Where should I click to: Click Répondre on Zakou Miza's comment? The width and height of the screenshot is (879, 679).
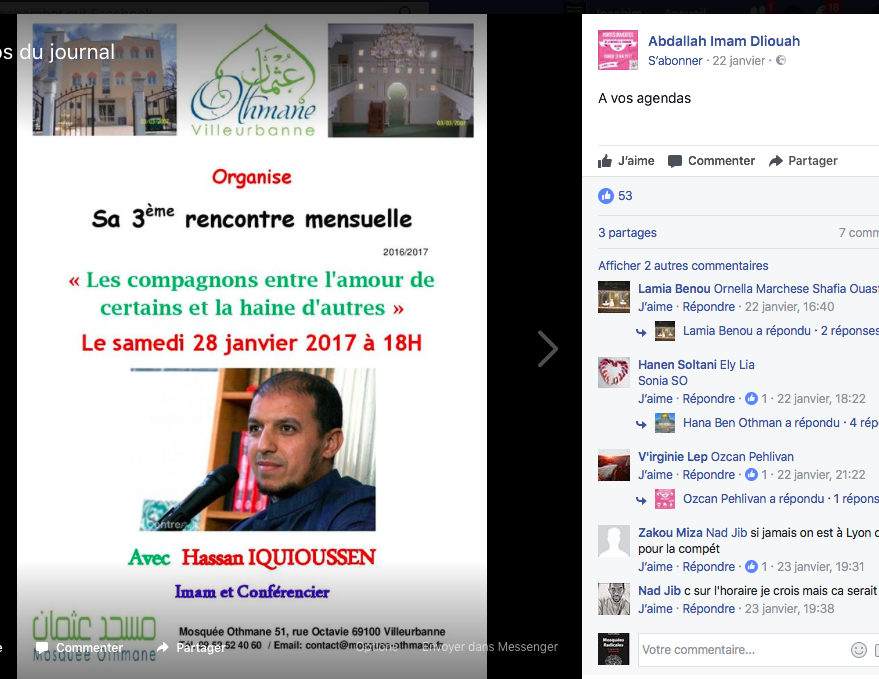coord(708,567)
